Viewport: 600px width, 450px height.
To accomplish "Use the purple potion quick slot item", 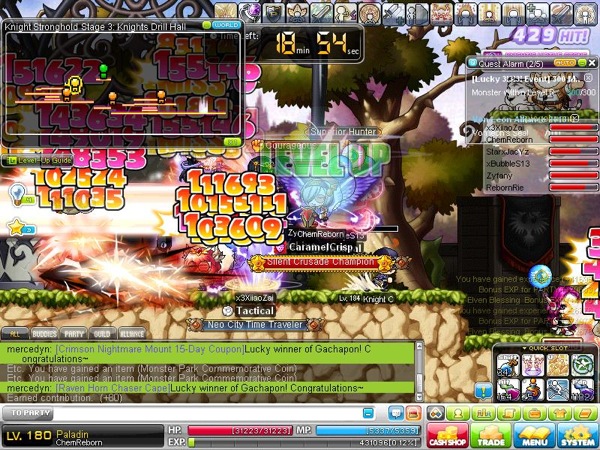I will [583, 390].
